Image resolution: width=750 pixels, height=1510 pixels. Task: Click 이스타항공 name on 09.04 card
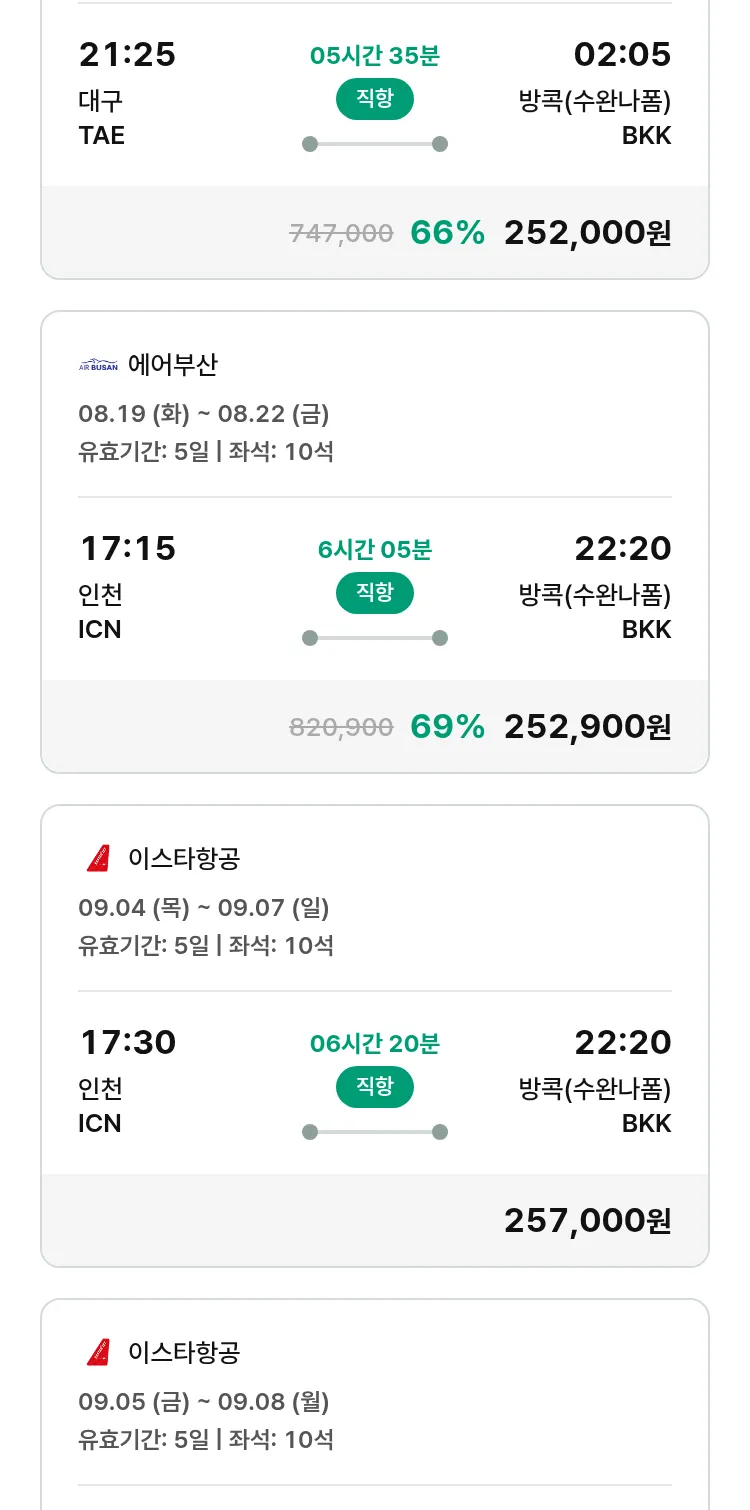coord(184,859)
